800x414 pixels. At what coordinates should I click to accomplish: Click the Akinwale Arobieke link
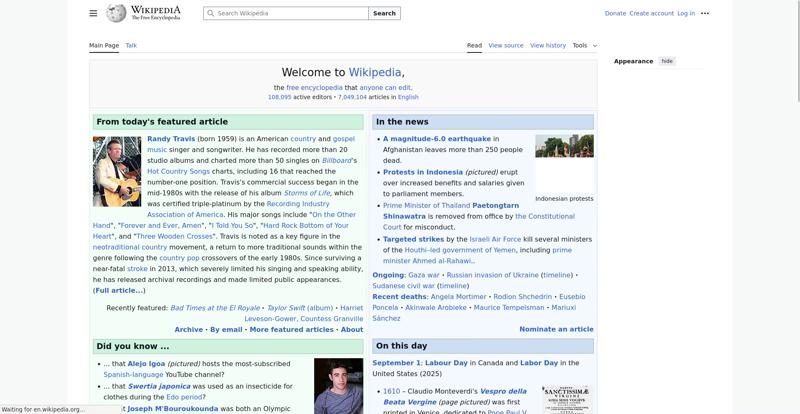436,307
